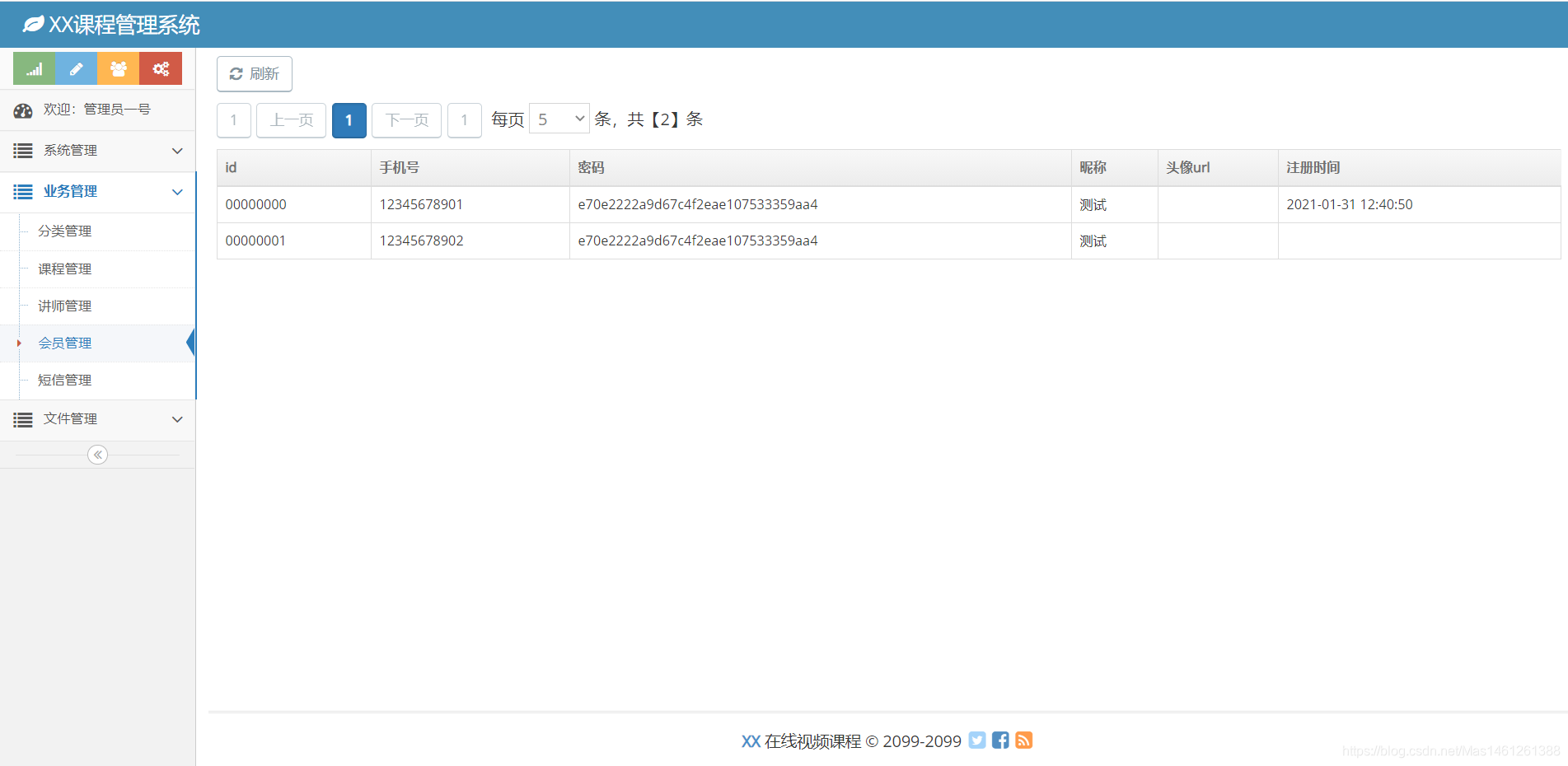Click the 下一页 next page button
The image size is (1568, 766).
pos(407,120)
